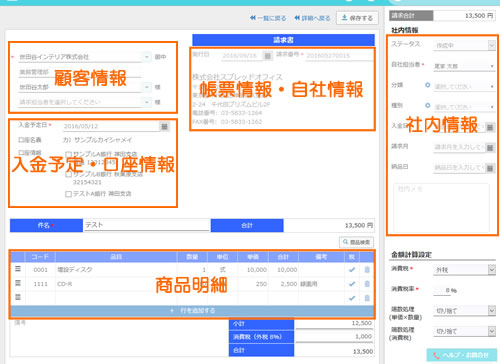The height and width of the screenshot is (364, 500).
Task: Delete the empty third item row
Action: pyautogui.click(x=367, y=298)
